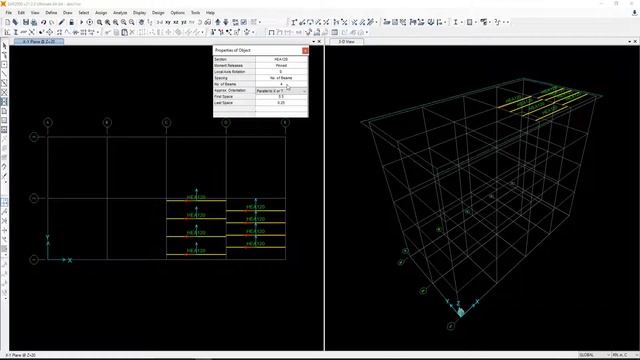Click the No. of Beams value field

tap(281, 84)
